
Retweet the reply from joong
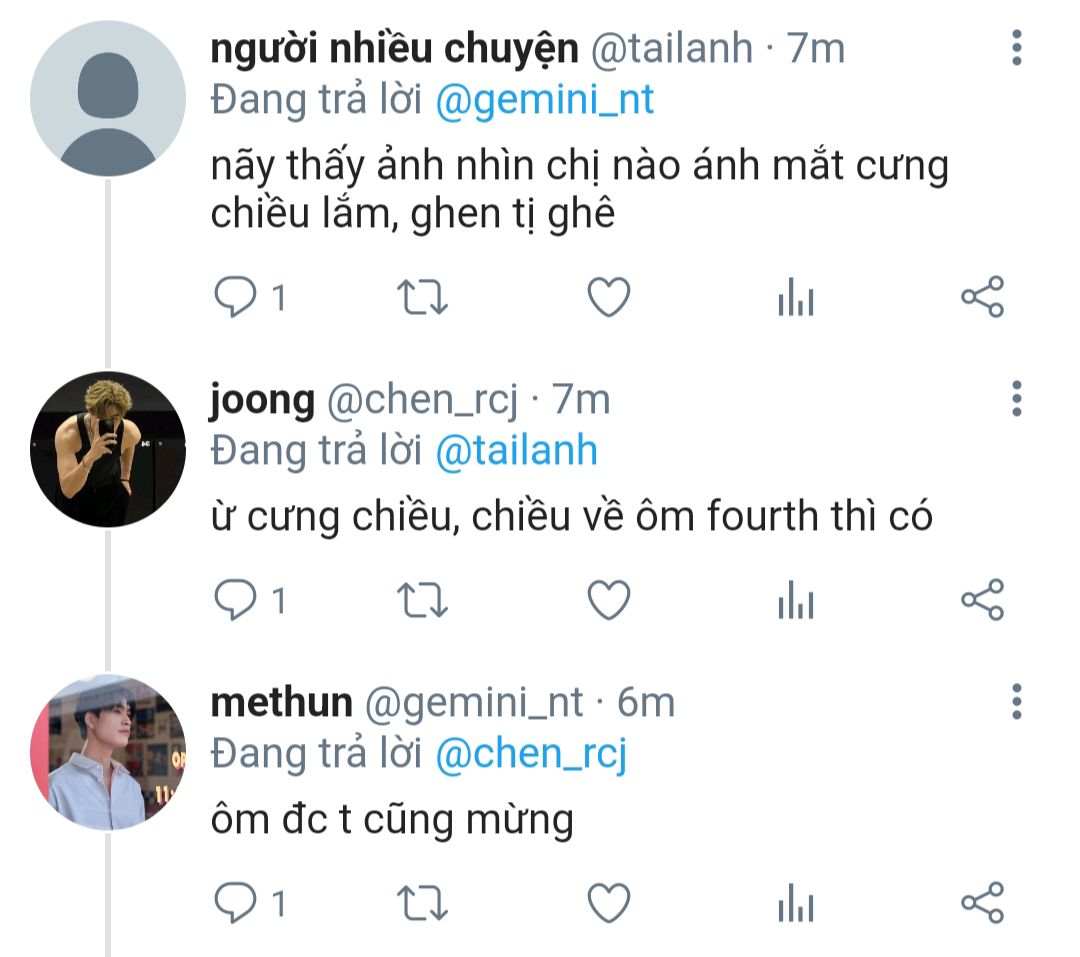[422, 600]
